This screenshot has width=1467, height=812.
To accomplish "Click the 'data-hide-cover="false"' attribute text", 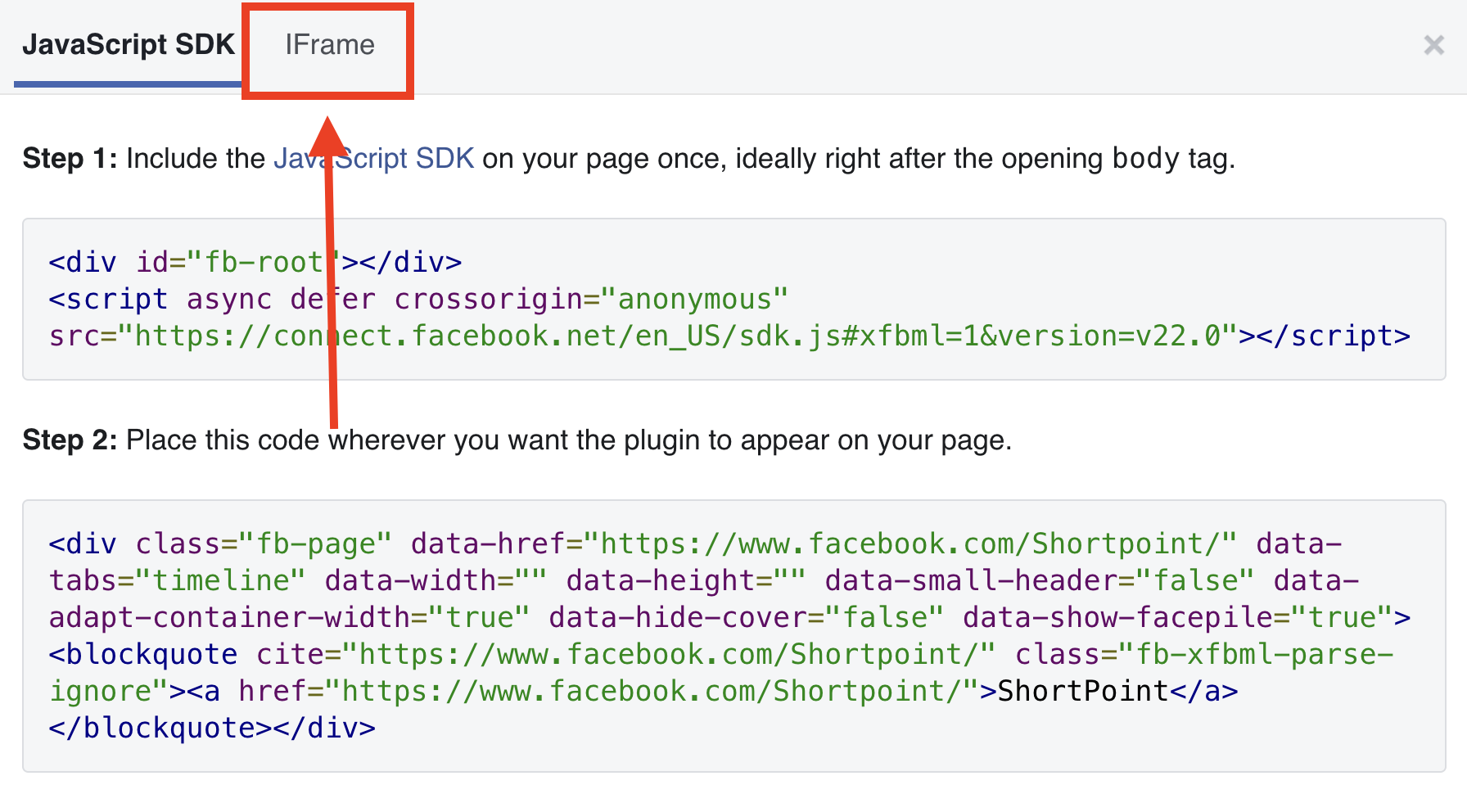I will pos(746,617).
